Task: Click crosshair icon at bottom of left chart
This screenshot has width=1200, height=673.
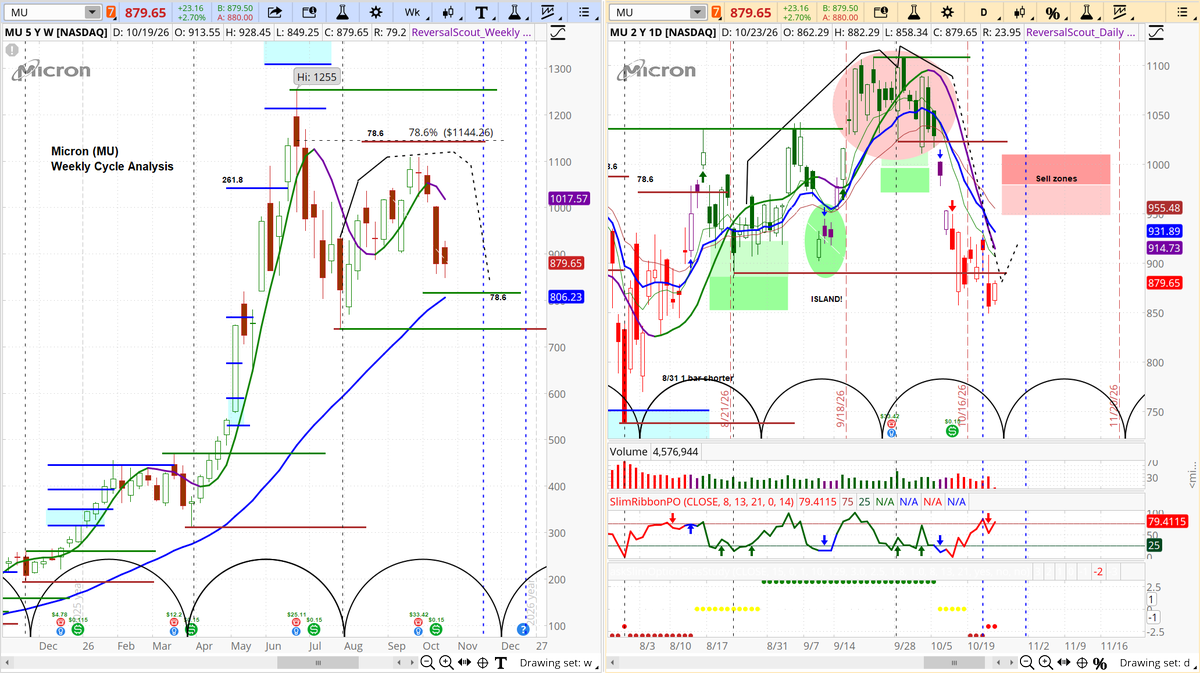Action: (x=482, y=663)
